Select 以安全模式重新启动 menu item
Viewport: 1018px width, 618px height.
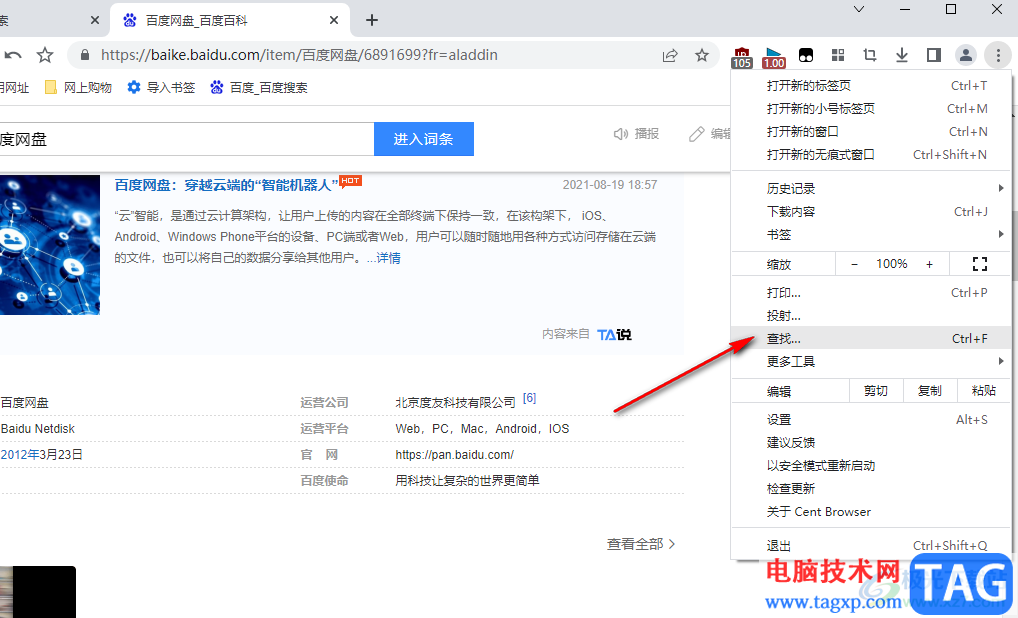click(871, 465)
